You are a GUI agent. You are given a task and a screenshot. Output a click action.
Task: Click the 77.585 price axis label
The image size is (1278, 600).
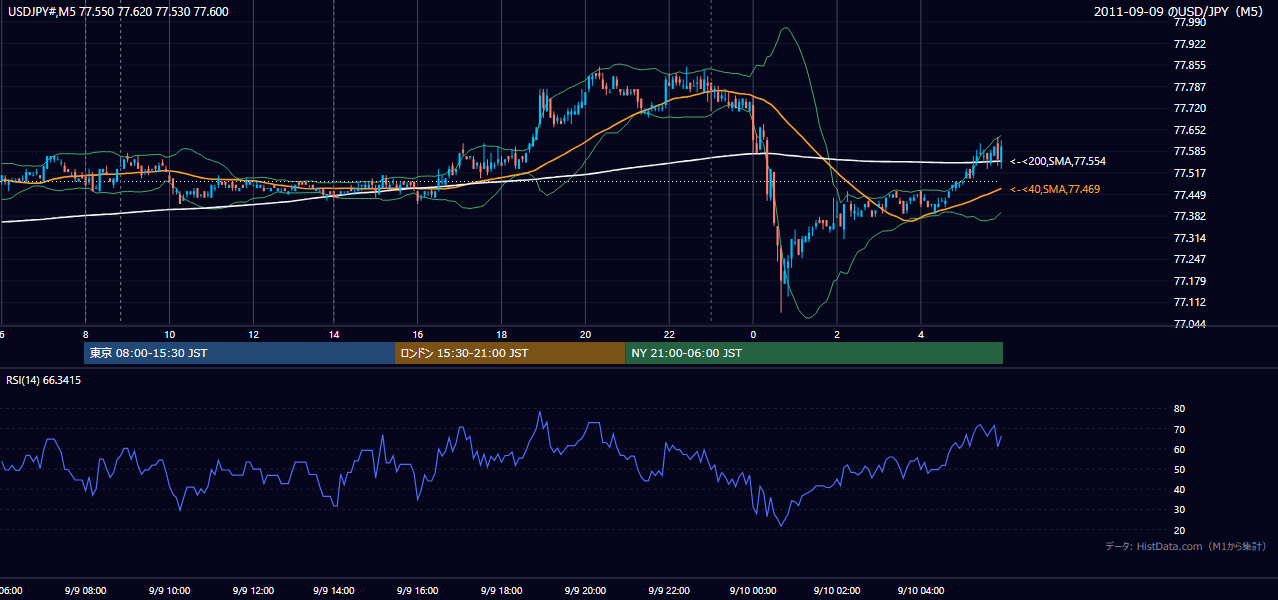pos(1190,151)
